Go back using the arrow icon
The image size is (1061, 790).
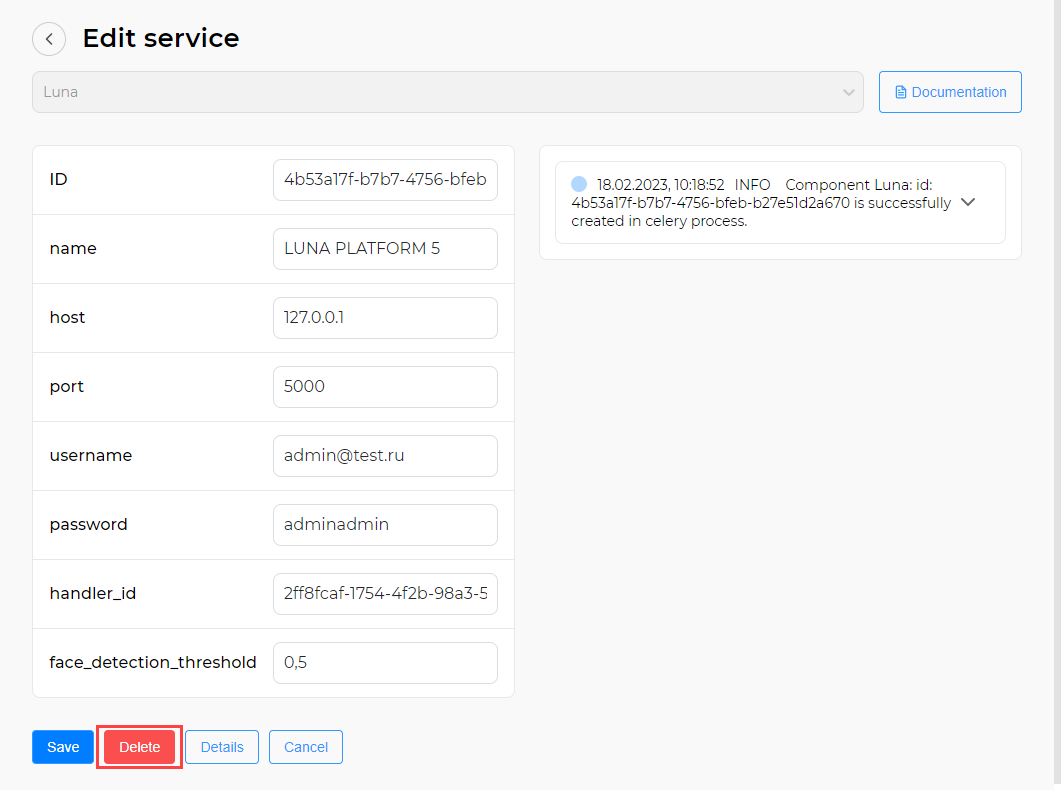[x=49, y=39]
